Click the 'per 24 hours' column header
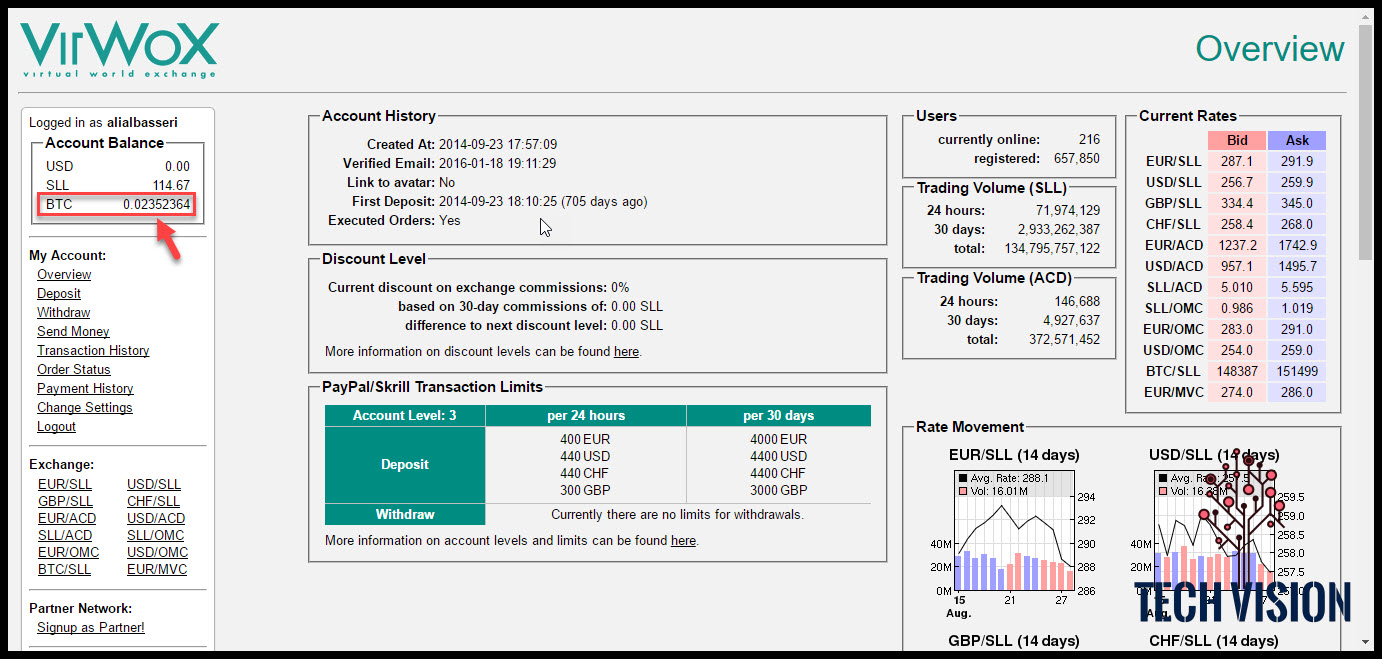 [x=586, y=415]
